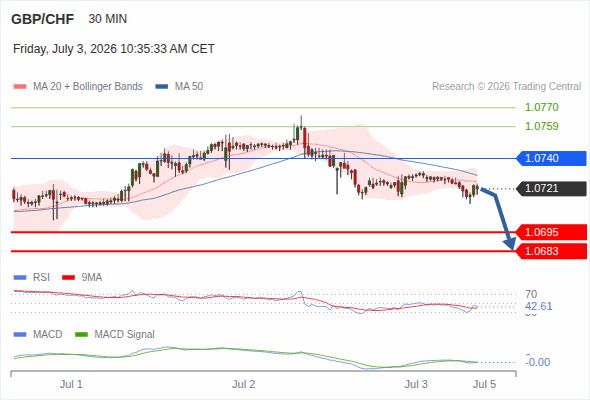
Task: Click the blue RSI legend swatch
Action: (20, 278)
